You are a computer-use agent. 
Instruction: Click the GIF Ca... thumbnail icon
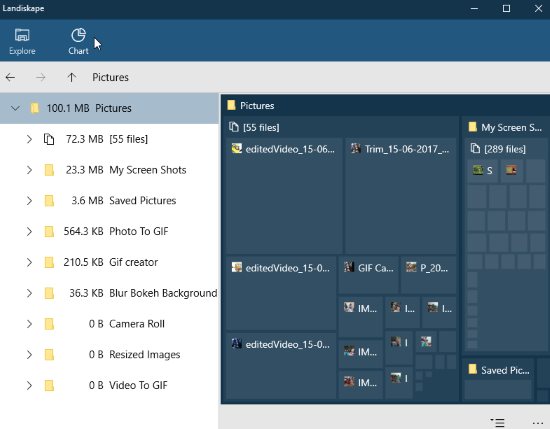[349, 267]
